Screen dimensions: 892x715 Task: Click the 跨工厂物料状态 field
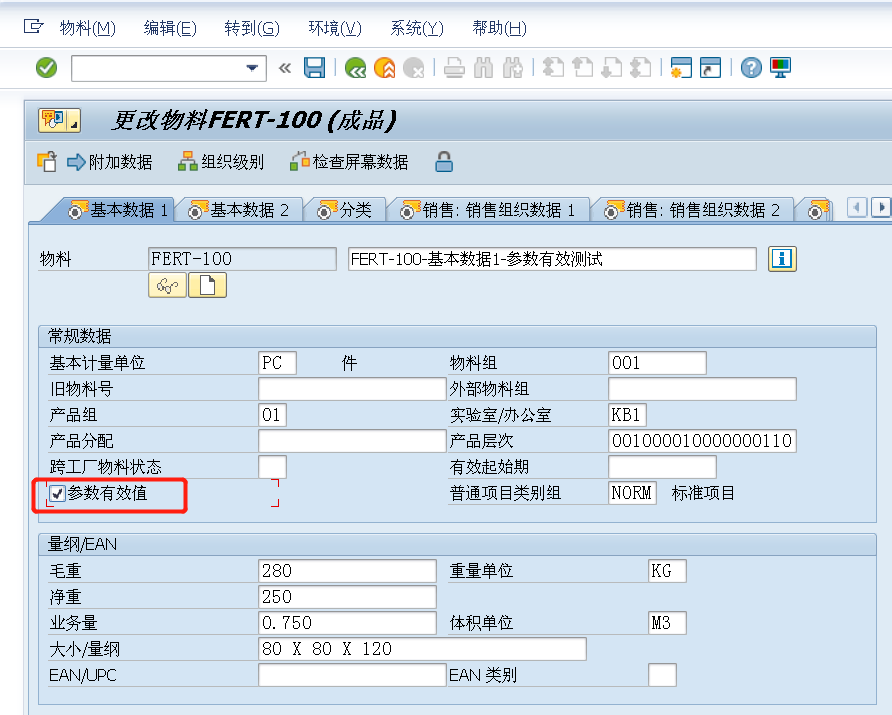point(272,467)
